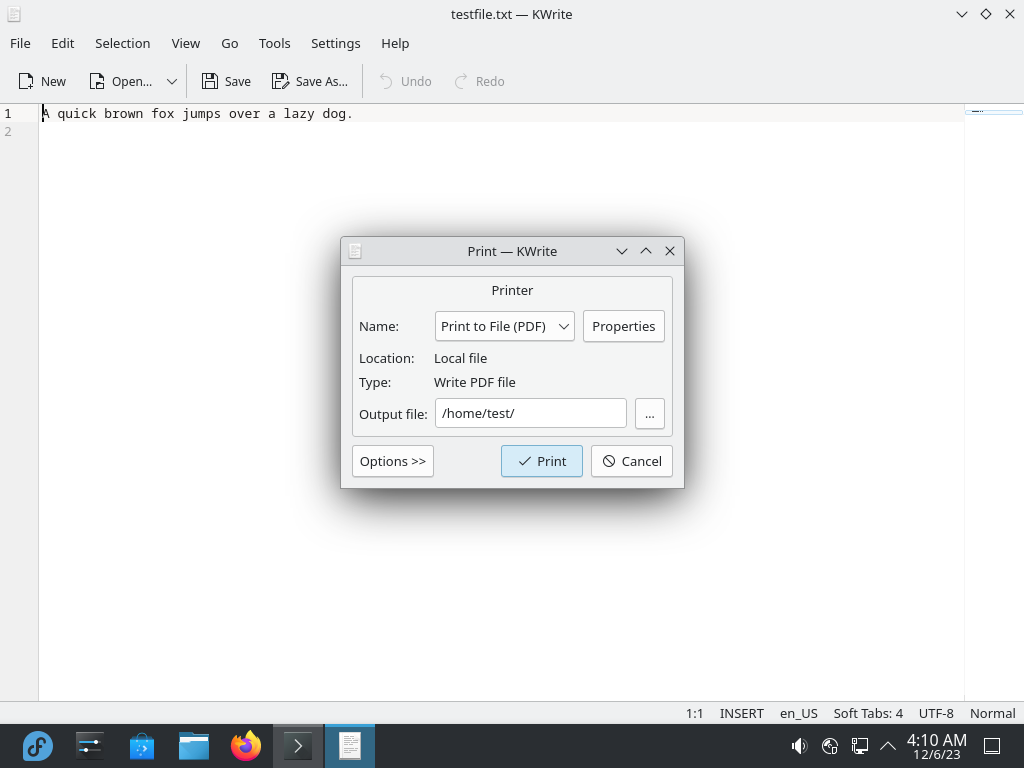Click the KWrite window icon in title bar
This screenshot has height=768, width=1024.
13,14
